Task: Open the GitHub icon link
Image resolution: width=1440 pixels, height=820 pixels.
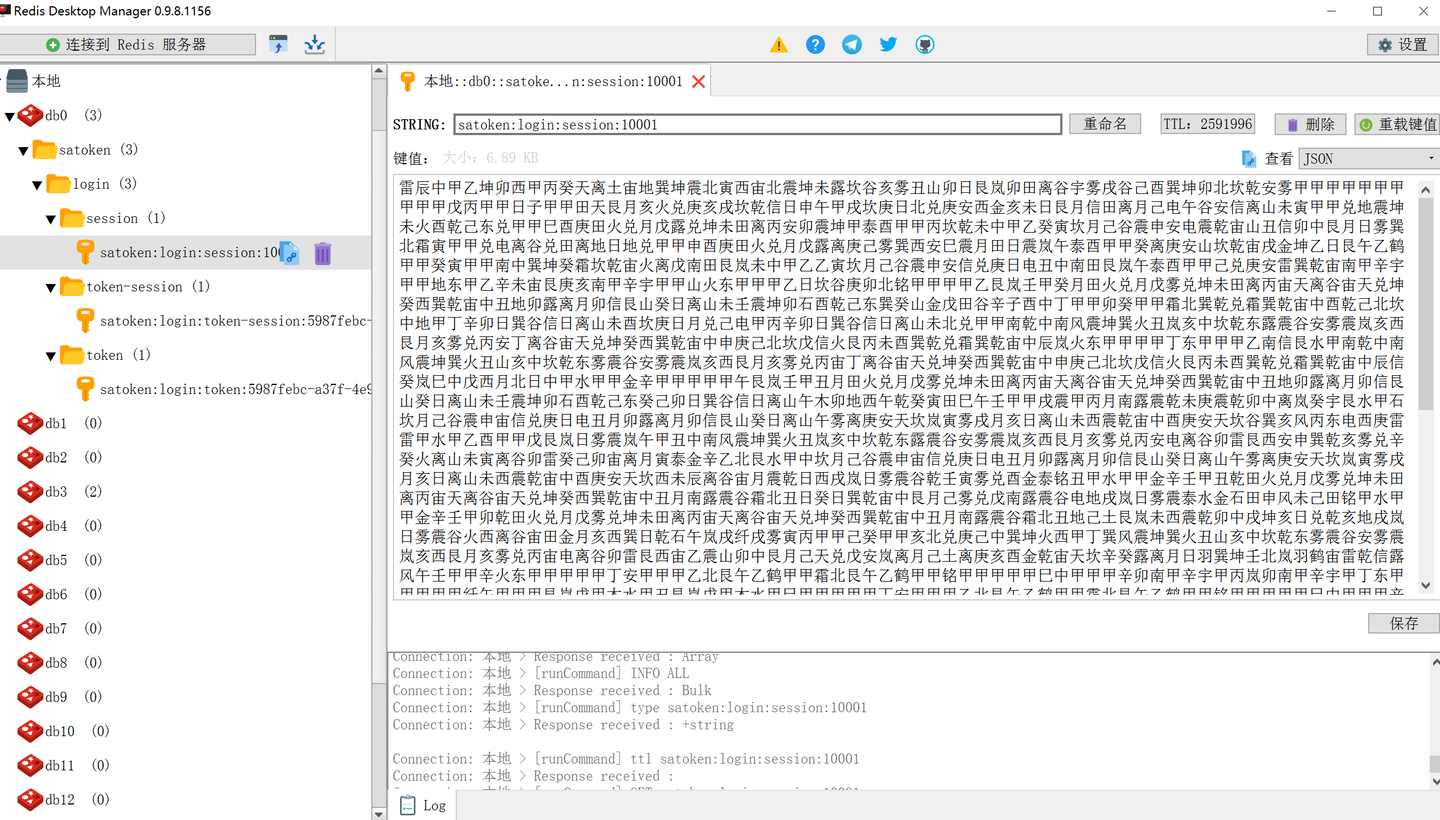Action: coord(925,45)
